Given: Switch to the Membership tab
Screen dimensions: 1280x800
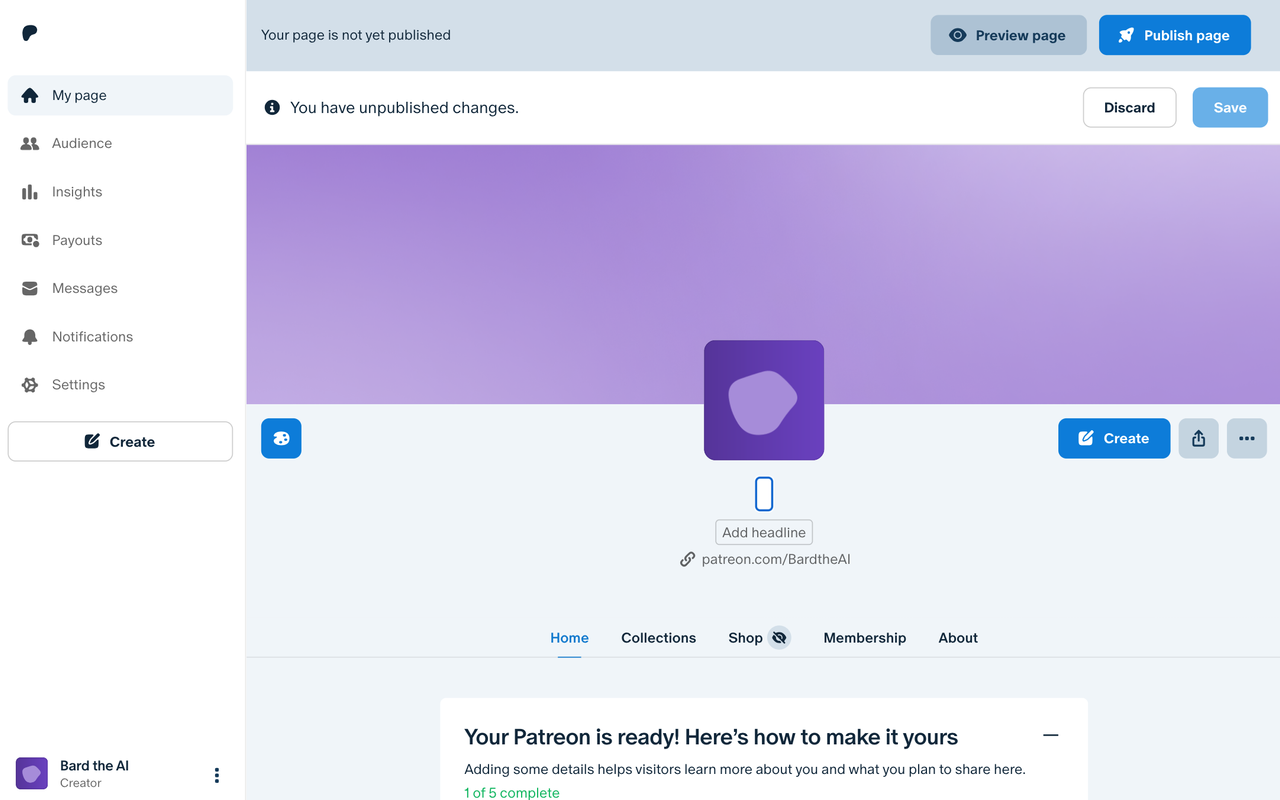Looking at the screenshot, I should 865,638.
